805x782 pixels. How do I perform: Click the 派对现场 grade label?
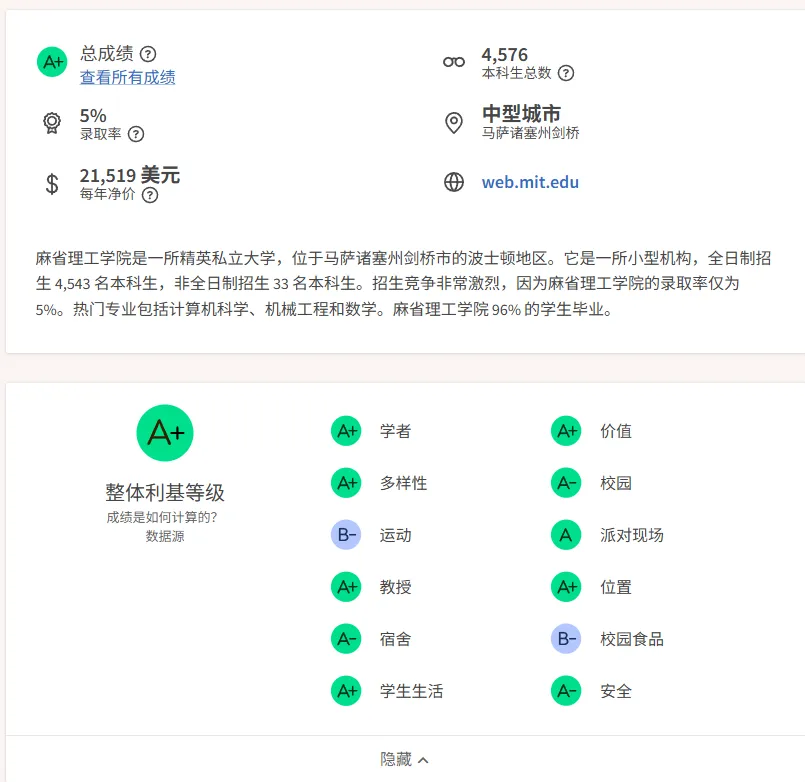click(x=632, y=535)
